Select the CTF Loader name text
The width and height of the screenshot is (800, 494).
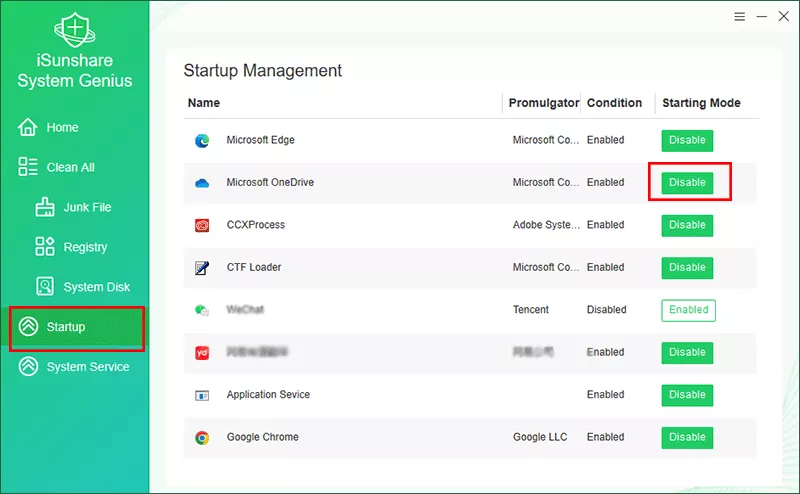[254, 267]
